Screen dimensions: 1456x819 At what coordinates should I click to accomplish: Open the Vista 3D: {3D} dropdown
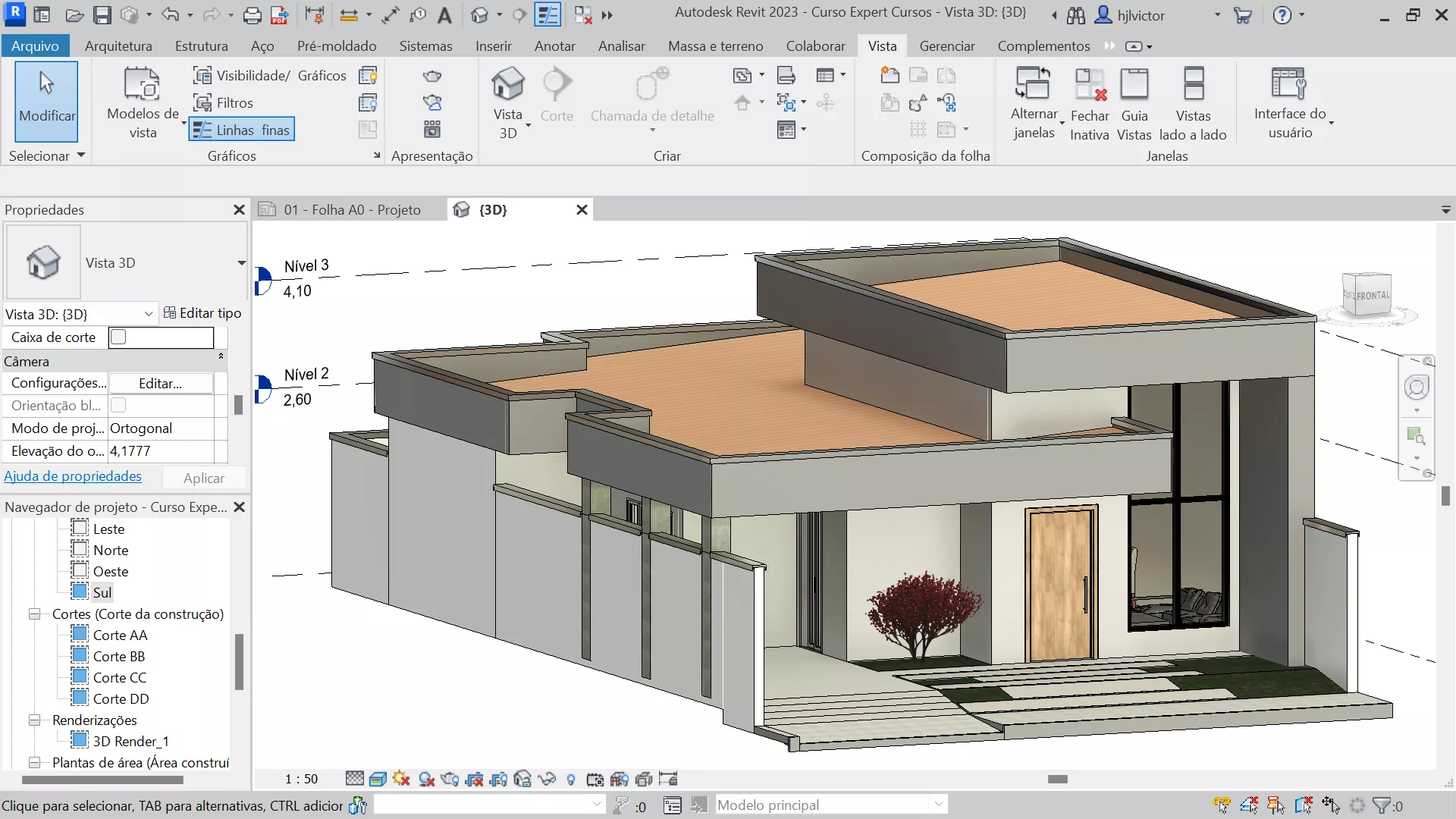(148, 314)
